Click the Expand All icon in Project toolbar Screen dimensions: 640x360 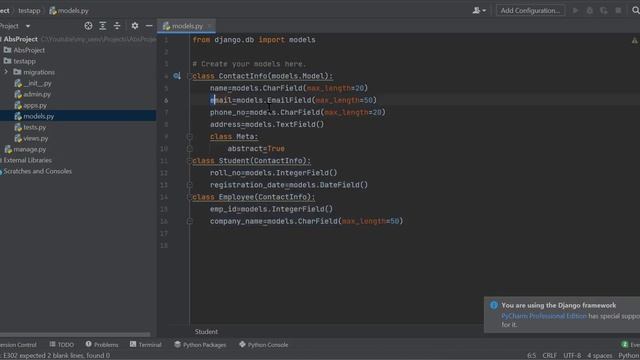tap(102, 26)
